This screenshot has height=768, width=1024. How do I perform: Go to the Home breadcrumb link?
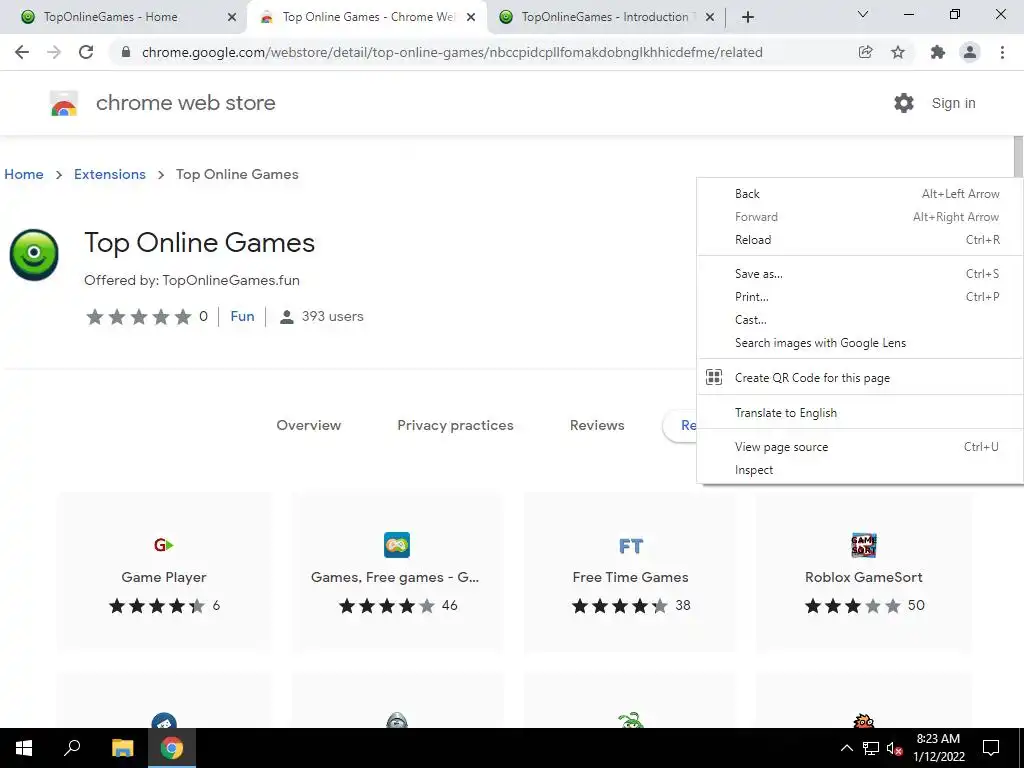24,174
